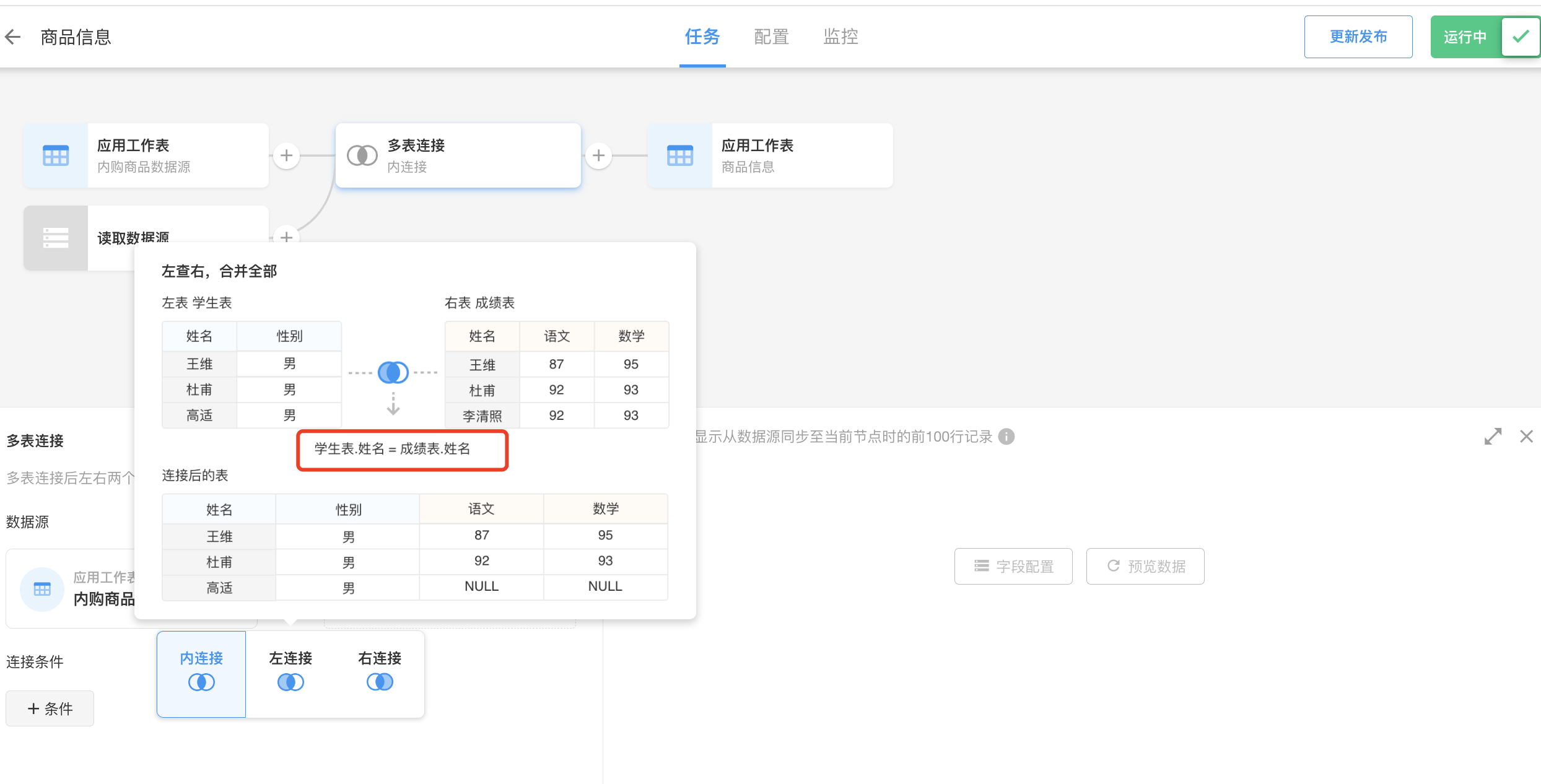Click the 多表连接 join node icon
Image resolution: width=1541 pixels, height=784 pixels.
click(362, 155)
